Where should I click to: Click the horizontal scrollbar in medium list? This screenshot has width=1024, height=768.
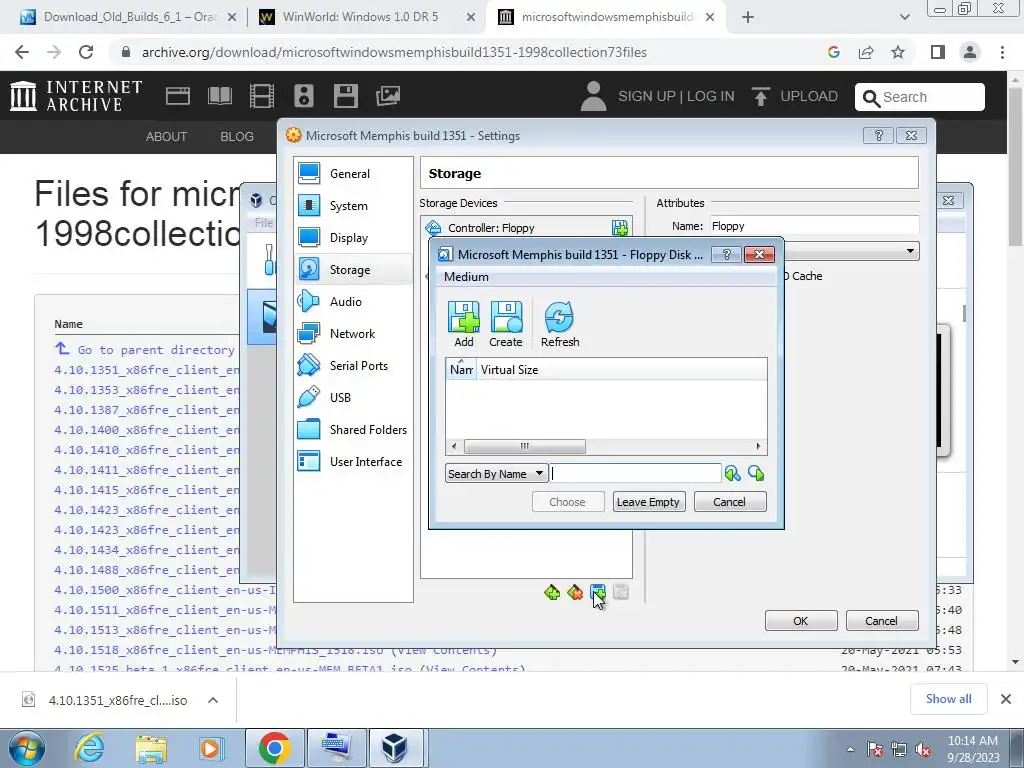[524, 446]
